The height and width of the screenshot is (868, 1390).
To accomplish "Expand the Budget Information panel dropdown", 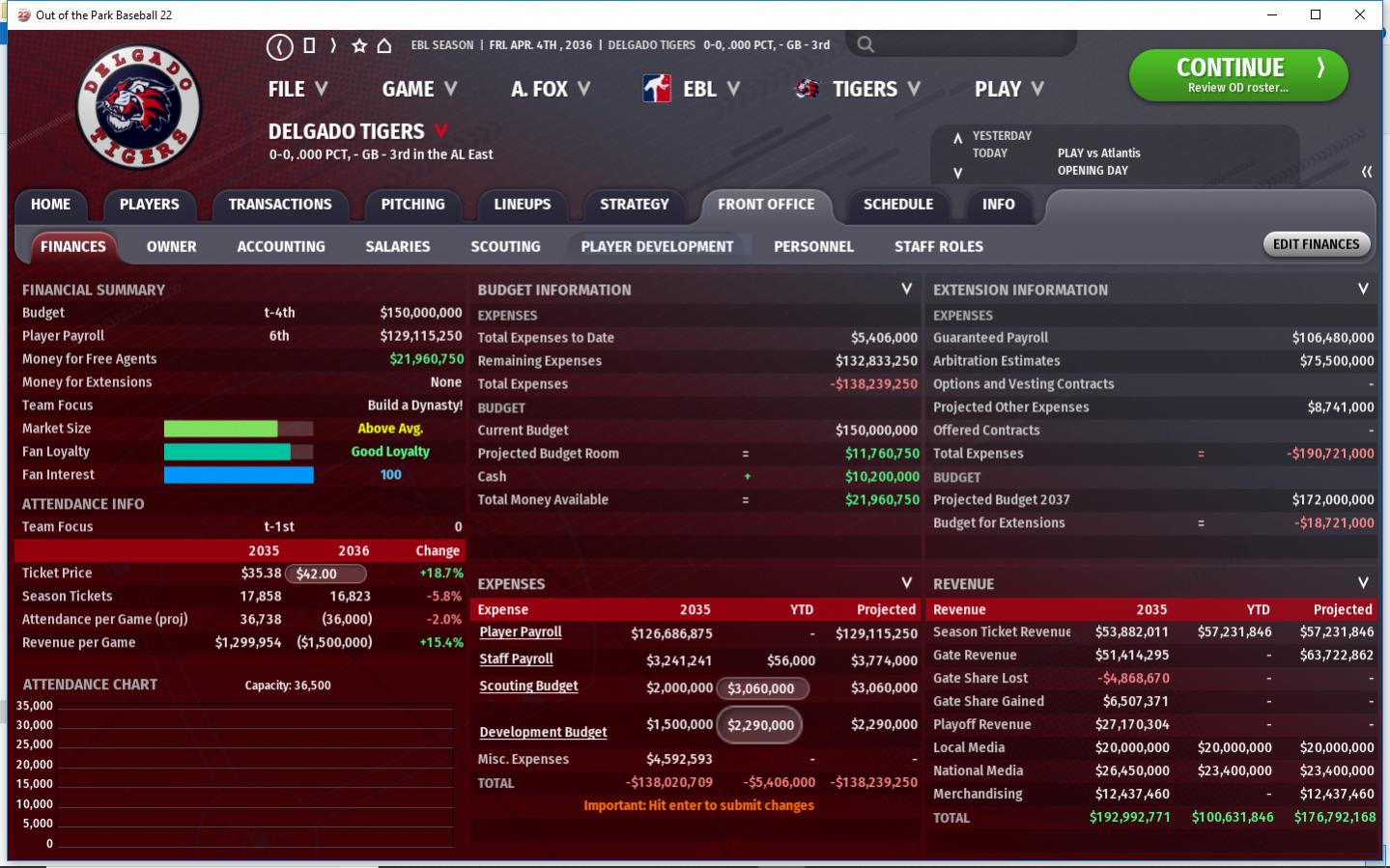I will point(906,289).
